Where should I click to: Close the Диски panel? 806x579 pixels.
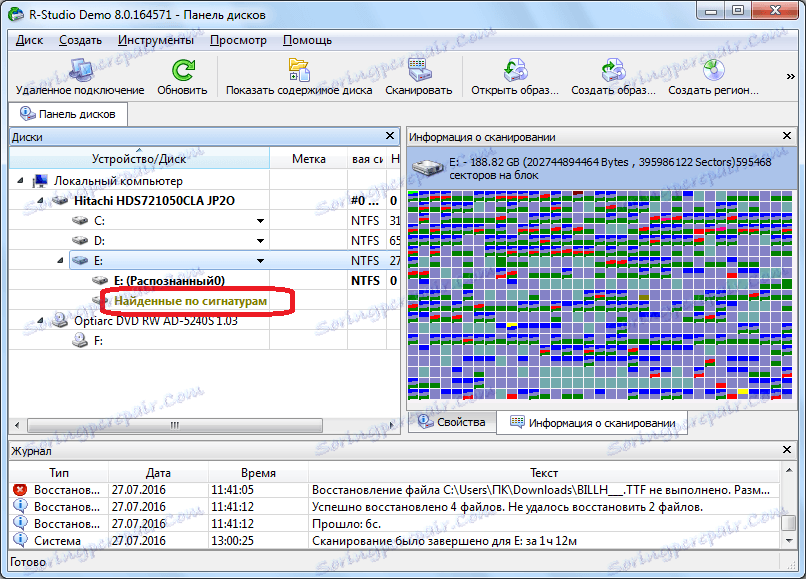390,136
